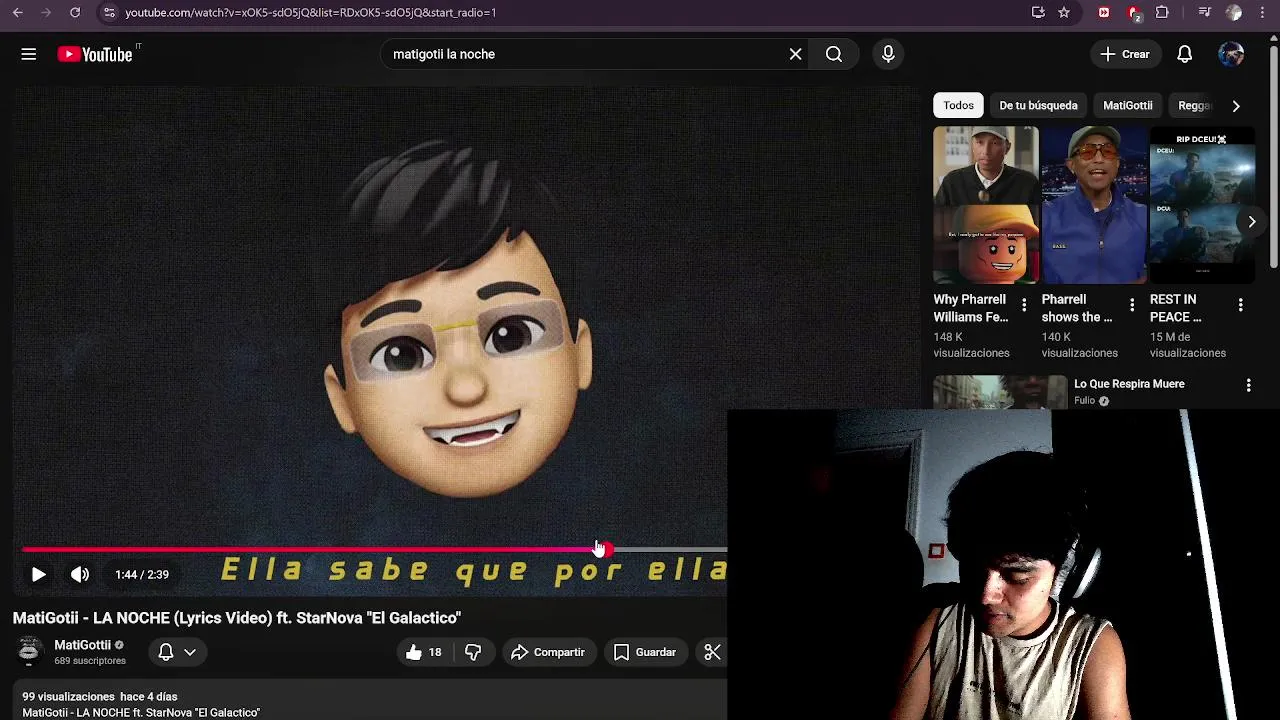Open the YouTube hamburger guide menu
Screen dimensions: 1280x720
tap(29, 54)
